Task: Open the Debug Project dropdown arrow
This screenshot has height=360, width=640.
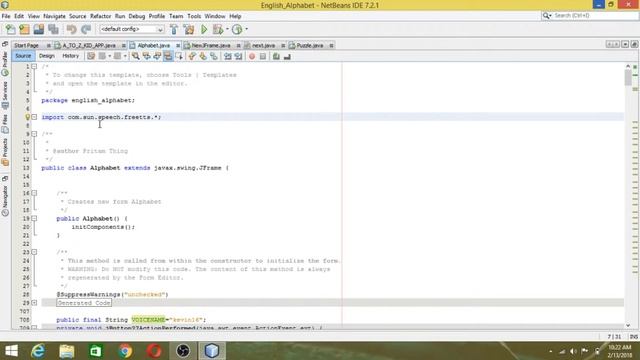Action: pos(227,29)
